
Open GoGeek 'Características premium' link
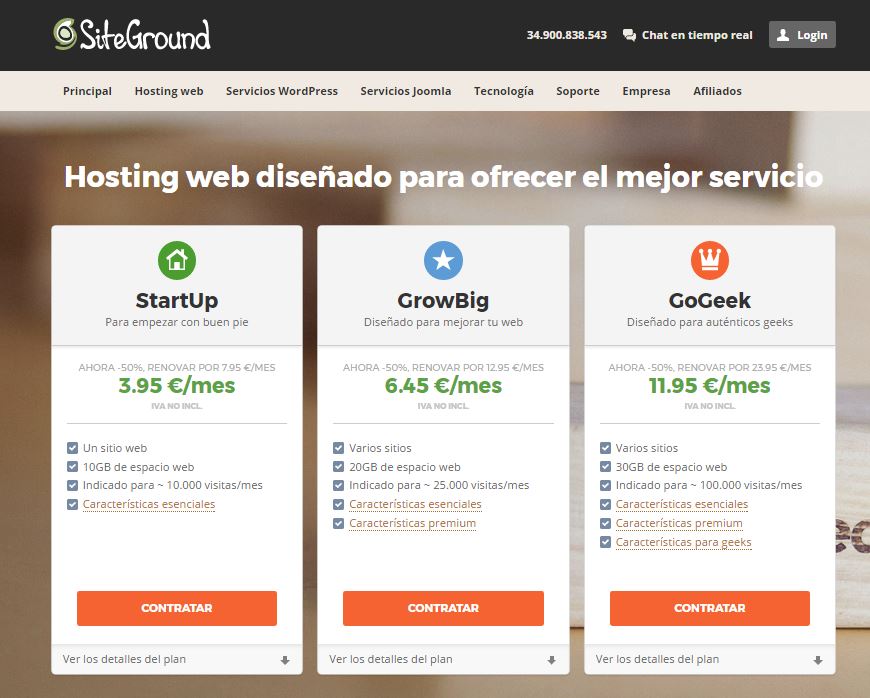(679, 523)
